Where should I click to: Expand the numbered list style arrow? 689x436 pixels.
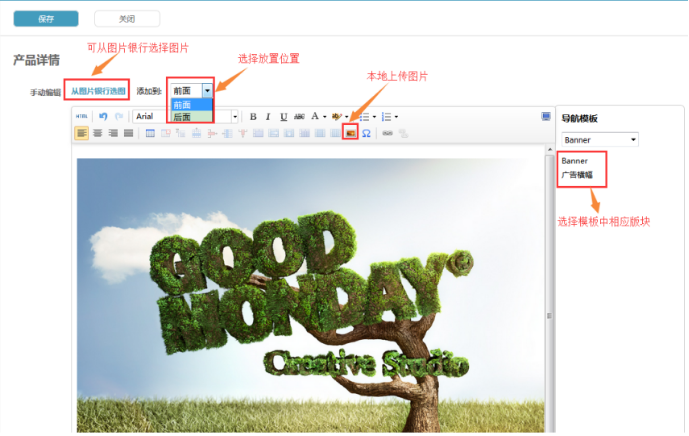396,116
